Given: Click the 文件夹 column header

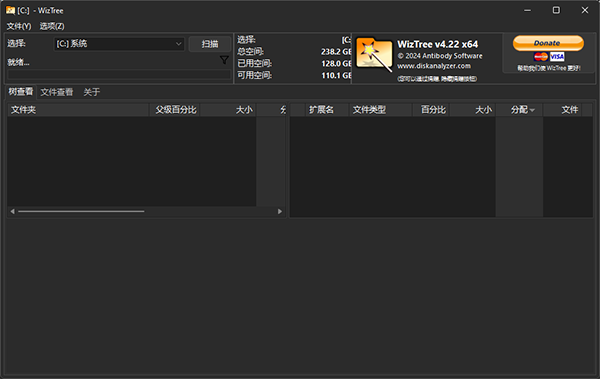Looking at the screenshot, I should tap(78, 110).
